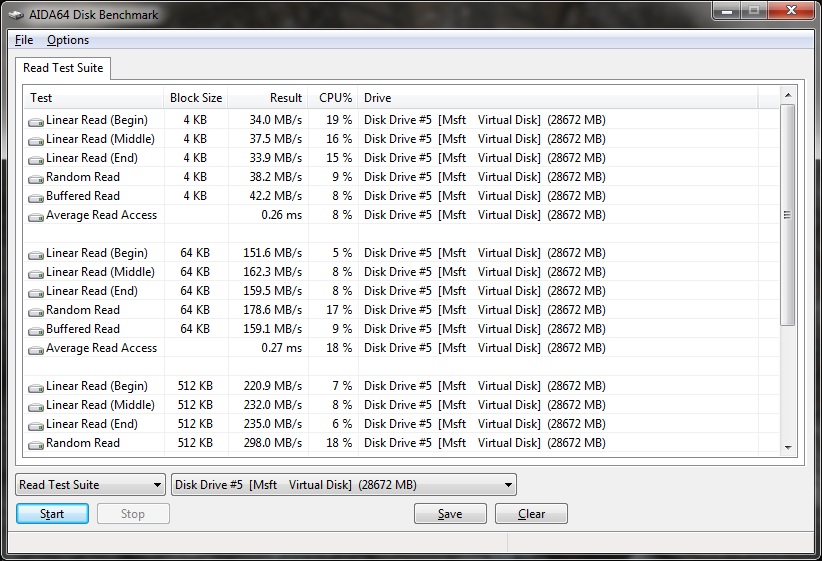This screenshot has height=561, width=822.
Task: Expand the Read Test Suite dropdown
Action: tap(91, 484)
